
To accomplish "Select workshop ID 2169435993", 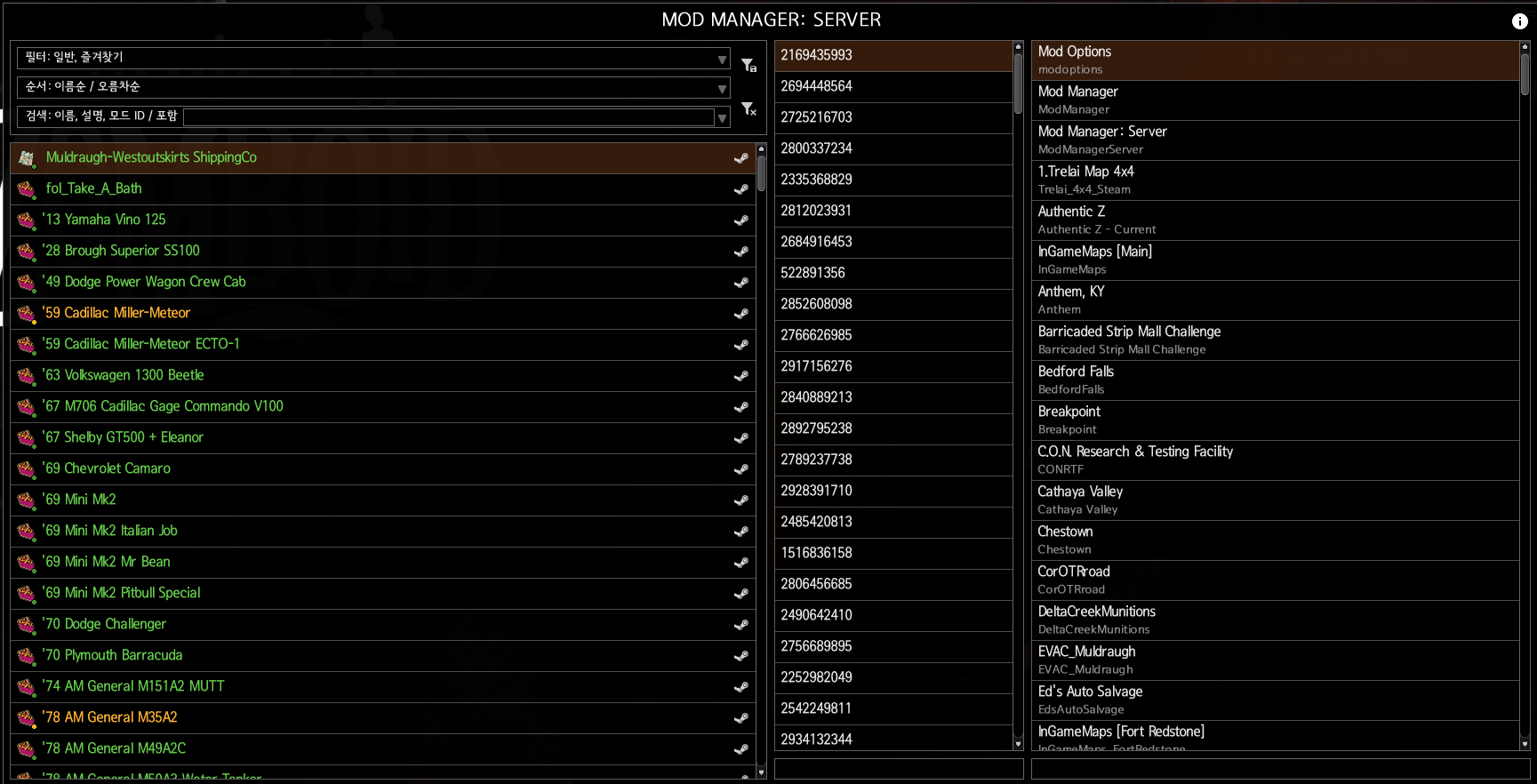I will click(893, 55).
